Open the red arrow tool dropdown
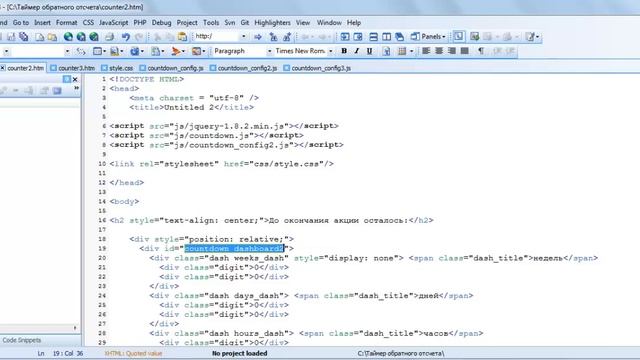This screenshot has width=640, height=360. tap(183, 51)
